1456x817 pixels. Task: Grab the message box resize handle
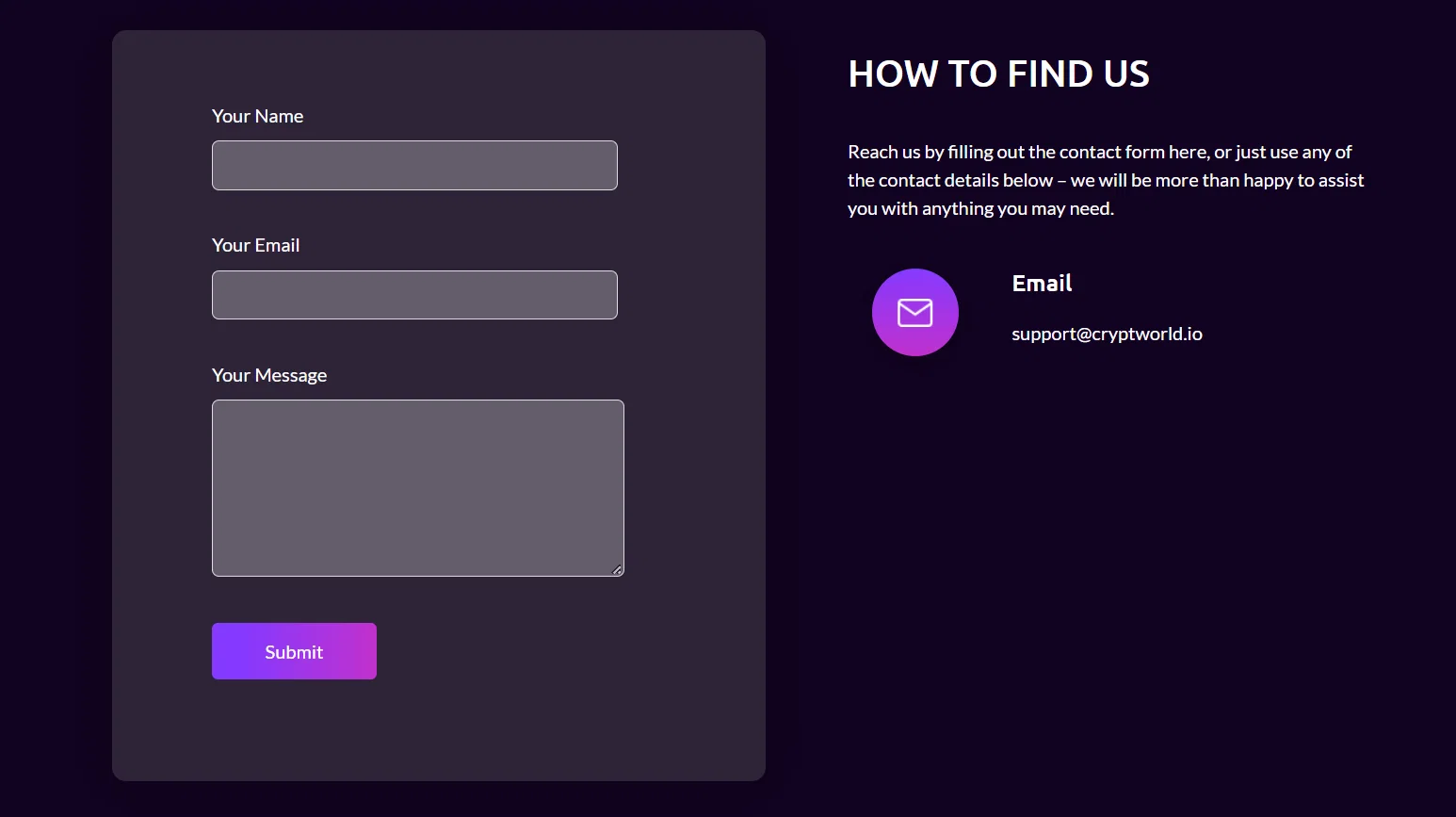(618, 570)
